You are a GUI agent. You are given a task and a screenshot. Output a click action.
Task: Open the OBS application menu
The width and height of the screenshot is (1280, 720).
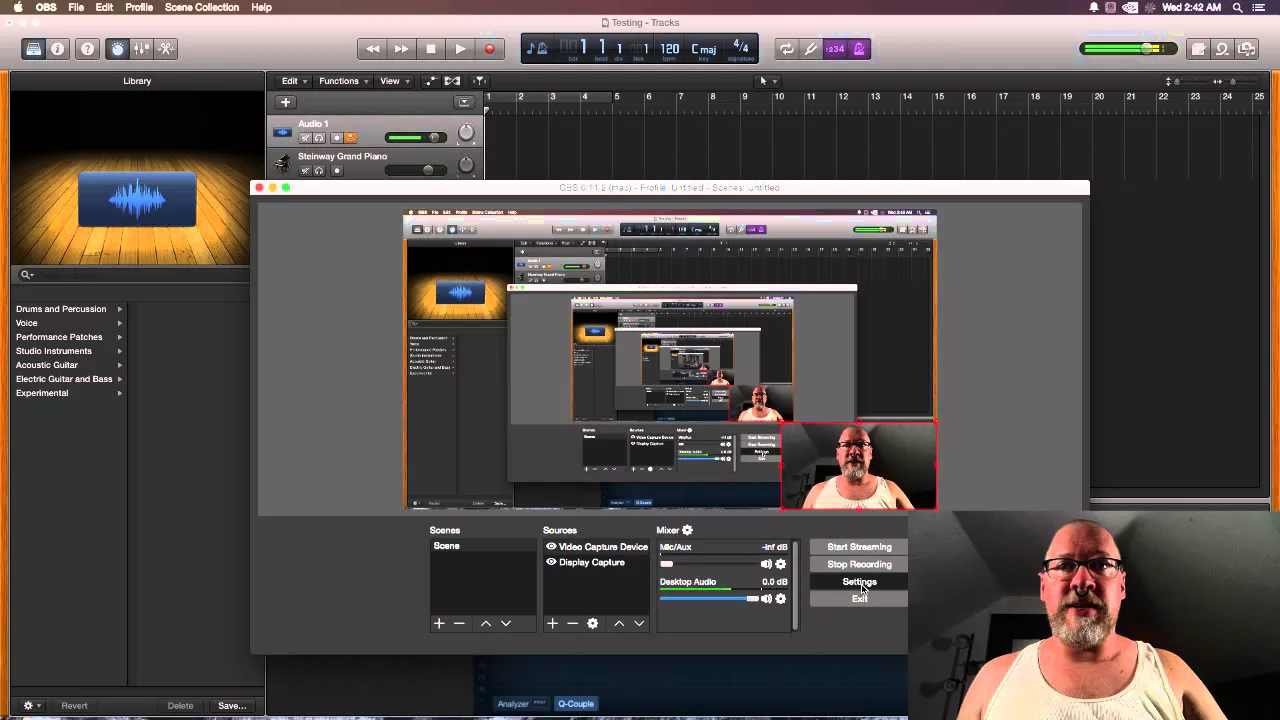[46, 7]
